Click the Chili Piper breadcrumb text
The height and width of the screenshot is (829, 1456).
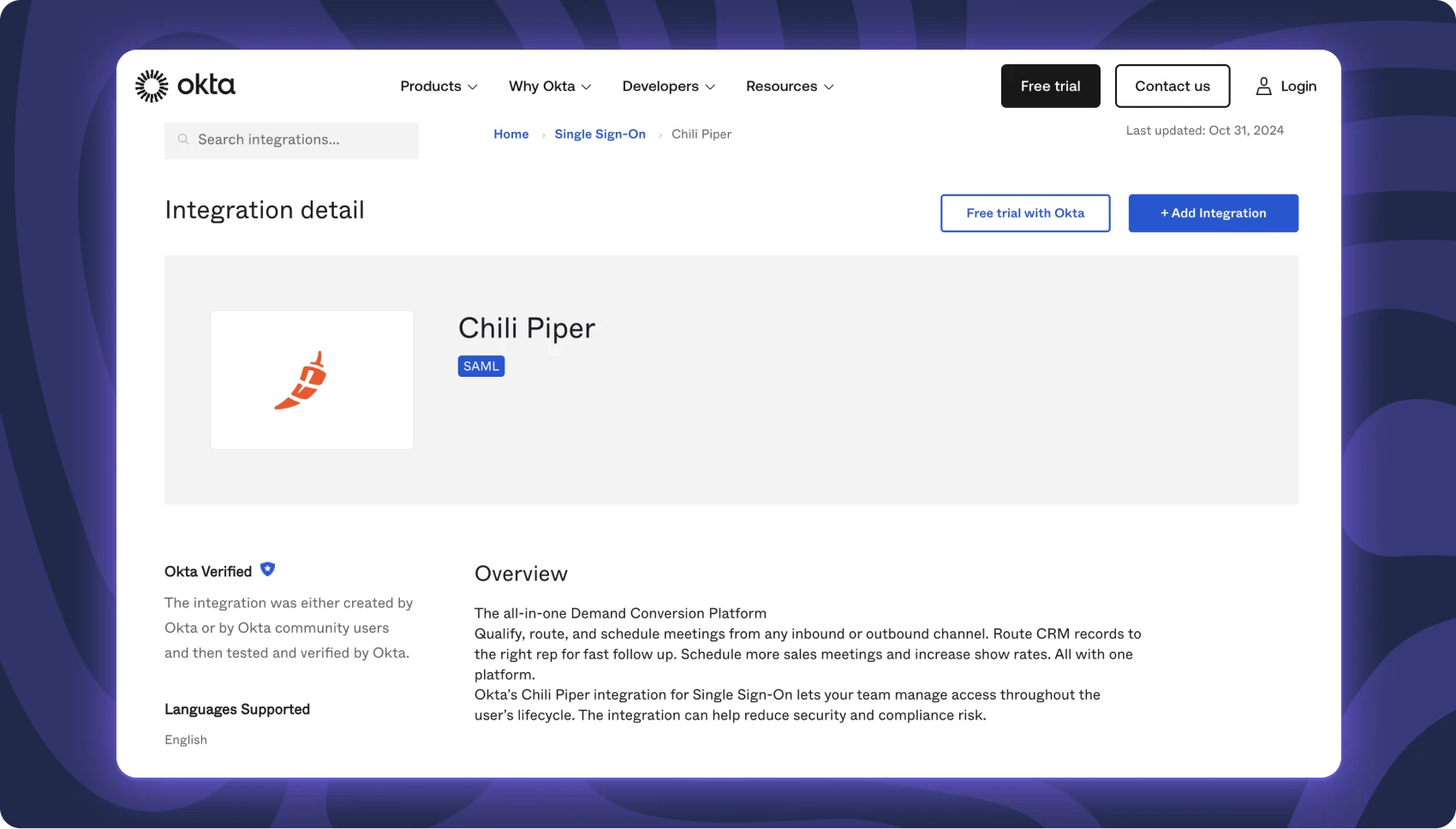[x=701, y=134]
